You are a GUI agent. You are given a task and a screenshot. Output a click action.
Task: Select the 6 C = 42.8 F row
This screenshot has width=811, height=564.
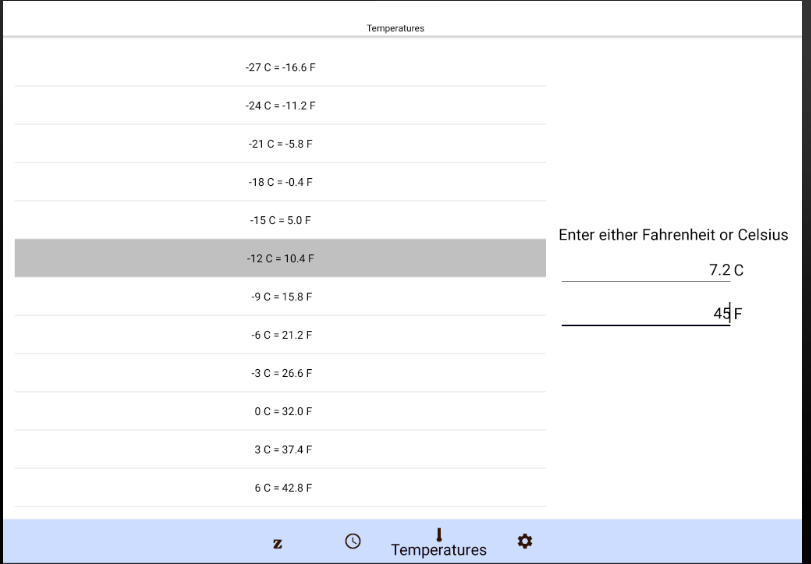280,488
